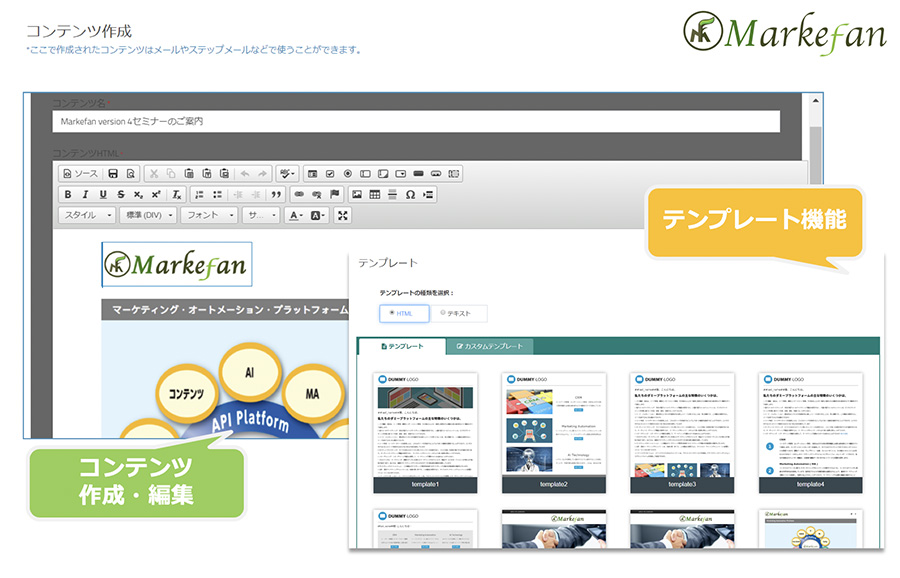Switch to the カスタムテンプレート tab

[x=490, y=347]
